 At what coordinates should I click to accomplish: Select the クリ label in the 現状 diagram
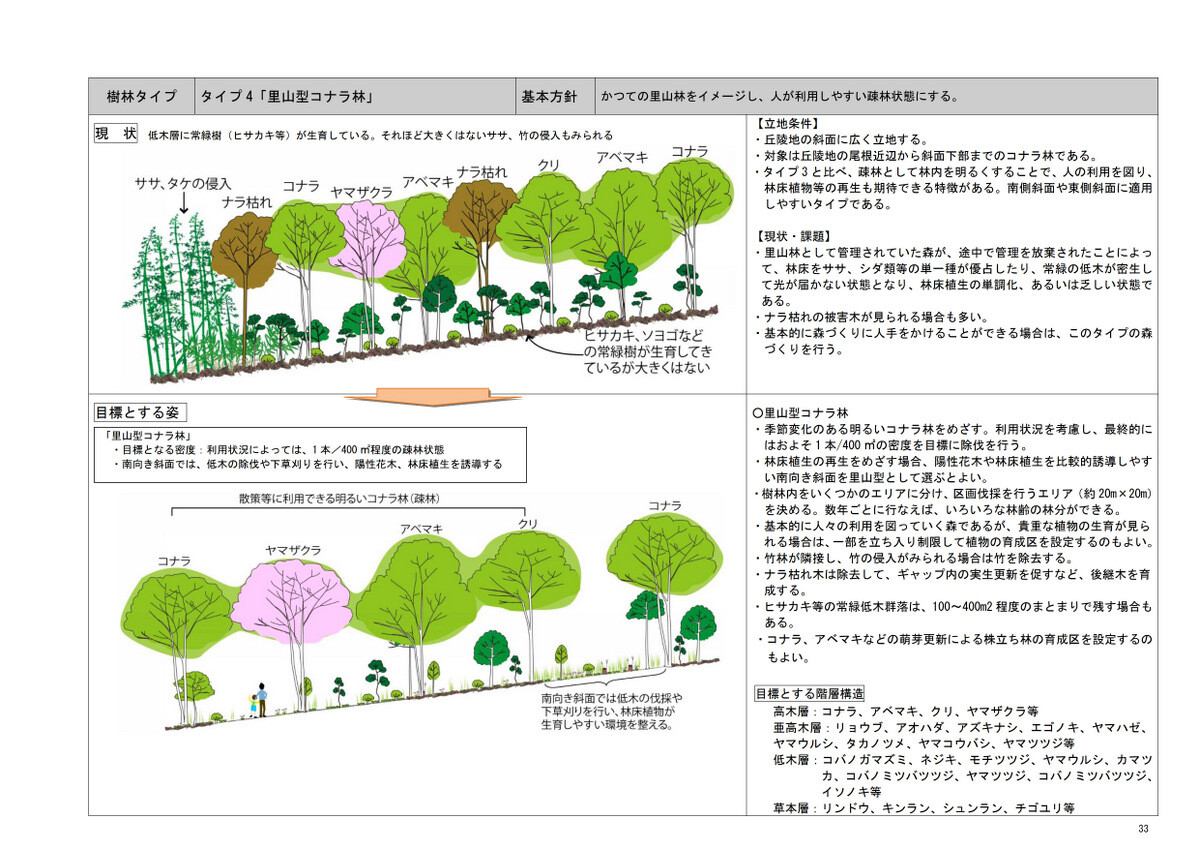[549, 163]
